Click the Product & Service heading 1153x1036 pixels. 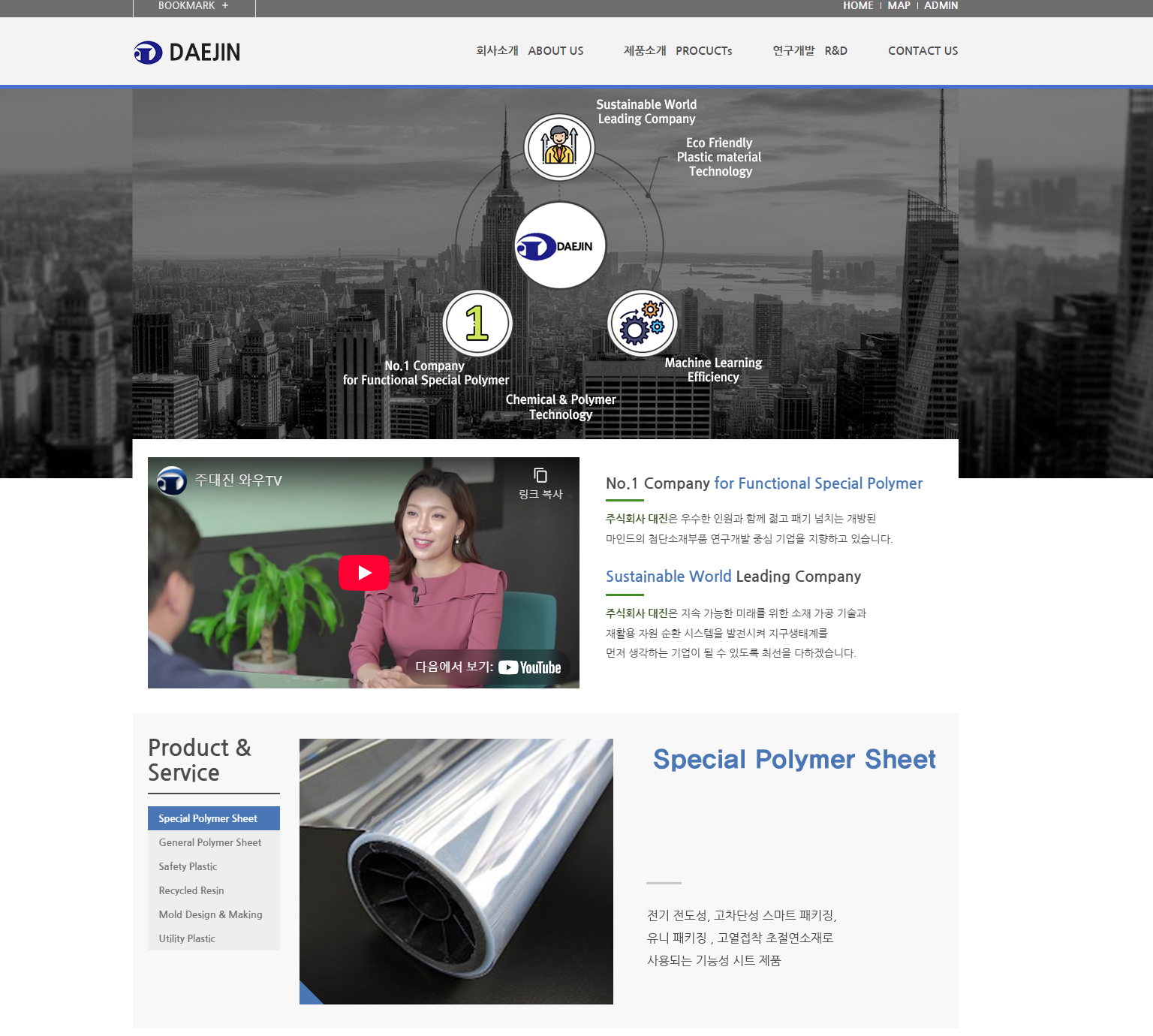pos(200,760)
